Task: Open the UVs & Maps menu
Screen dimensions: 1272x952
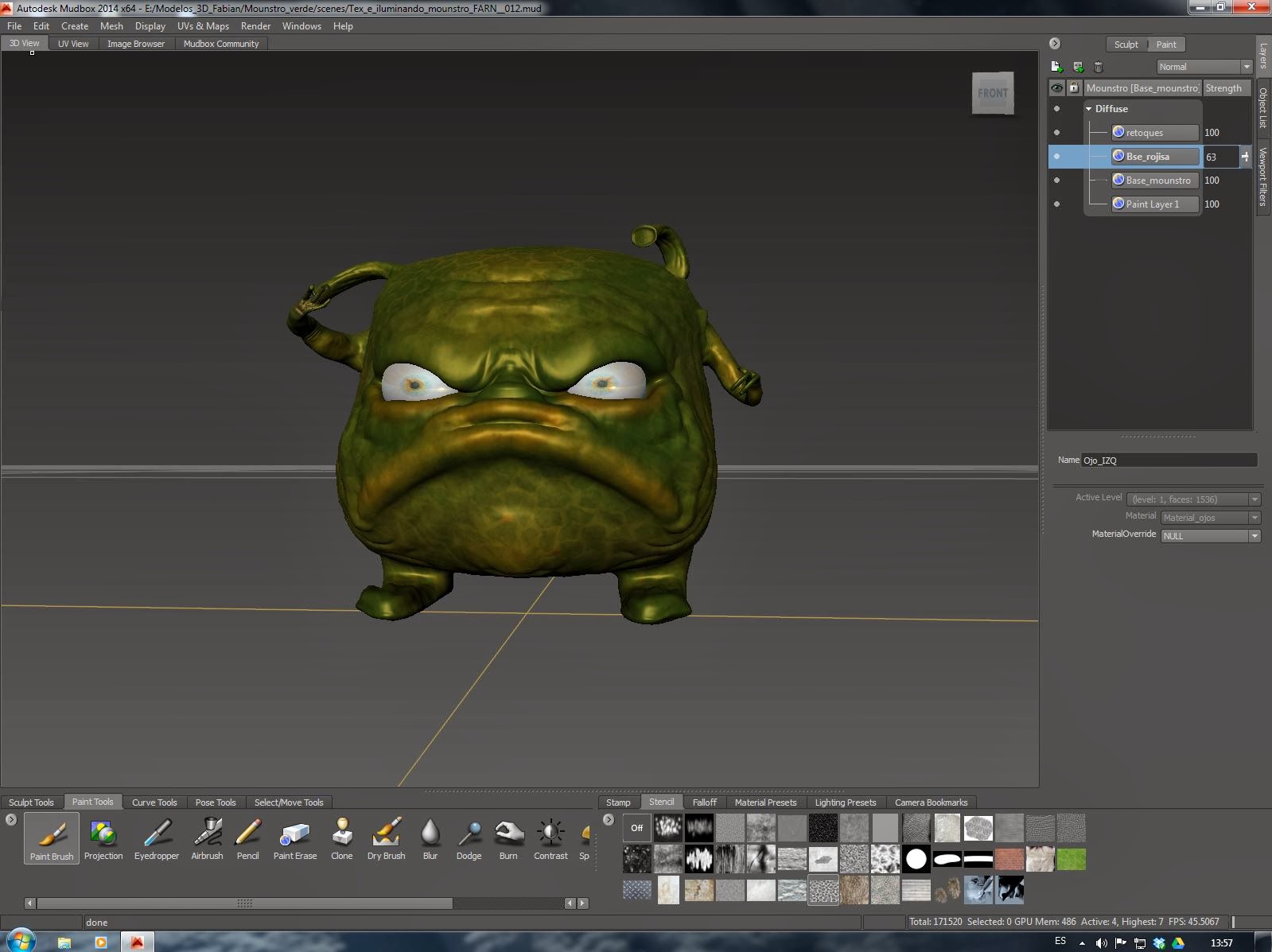Action: pos(203,26)
